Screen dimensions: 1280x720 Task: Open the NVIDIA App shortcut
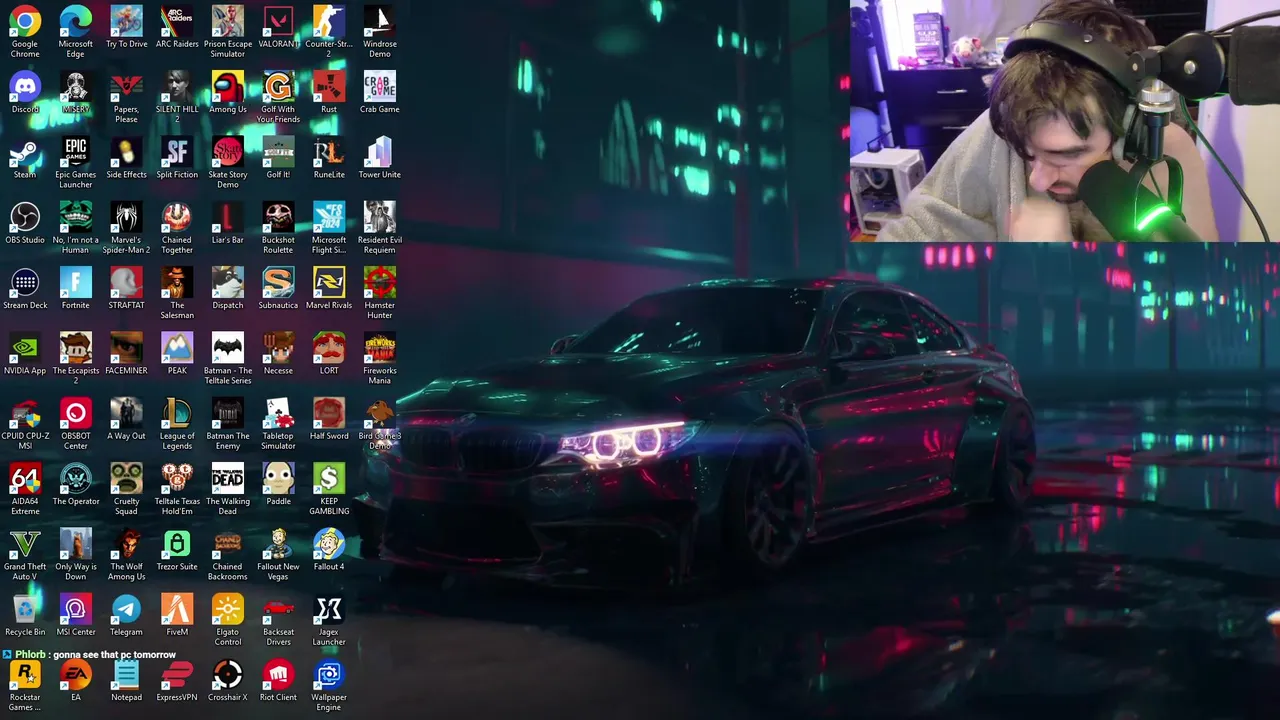coord(25,348)
